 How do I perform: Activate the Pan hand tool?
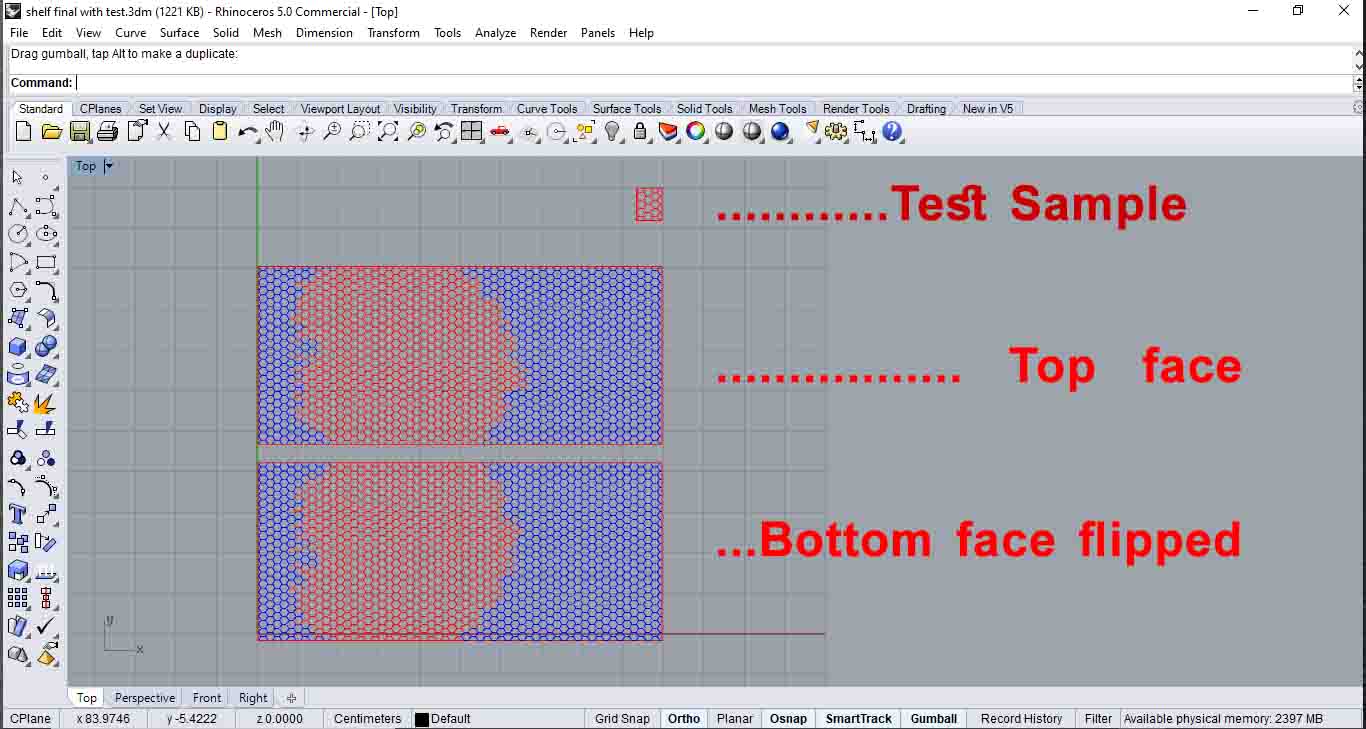[276, 131]
